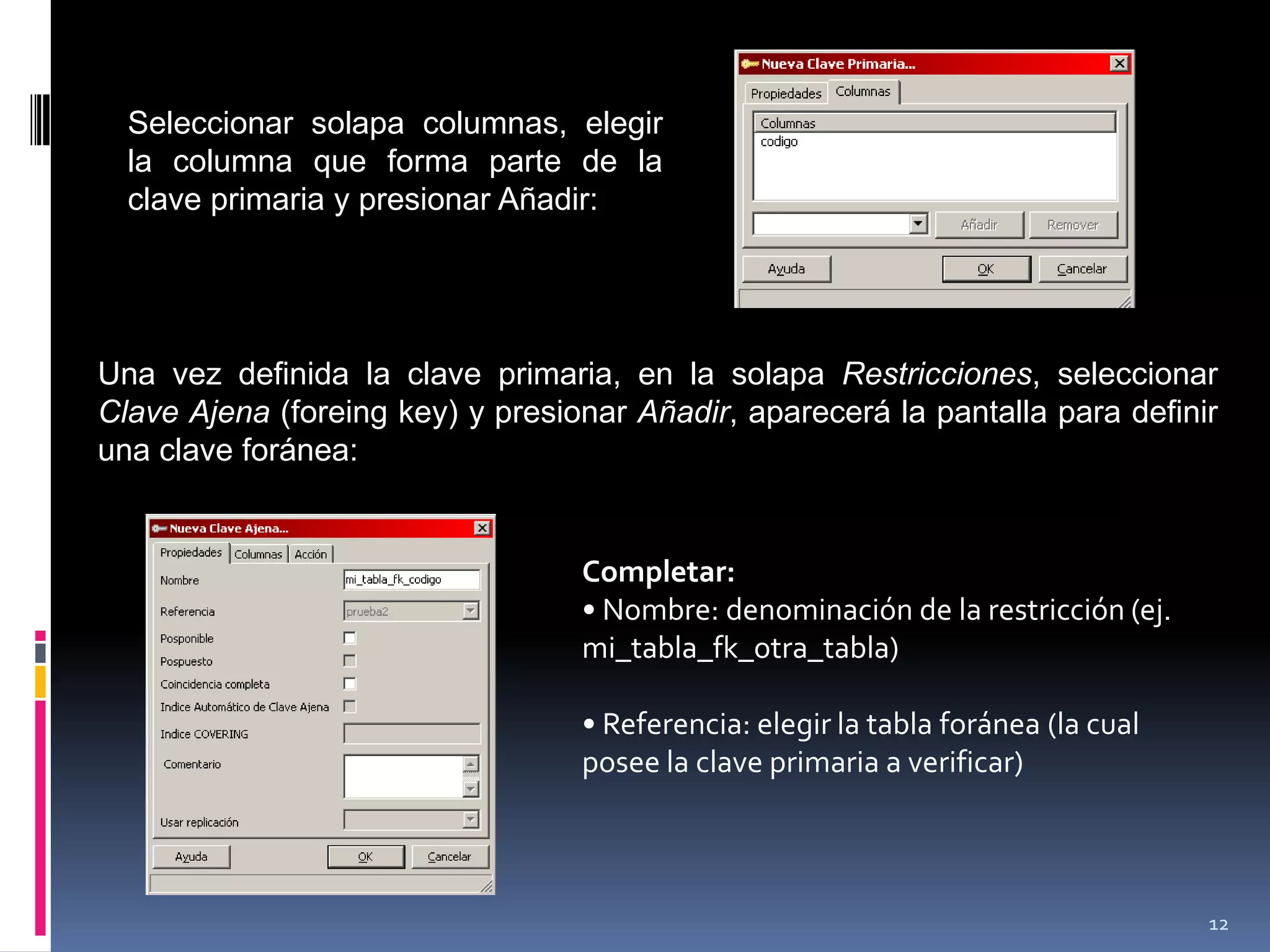Select Columnas tab in Nueva Clave Ajena
The image size is (1270, 952).
(258, 554)
